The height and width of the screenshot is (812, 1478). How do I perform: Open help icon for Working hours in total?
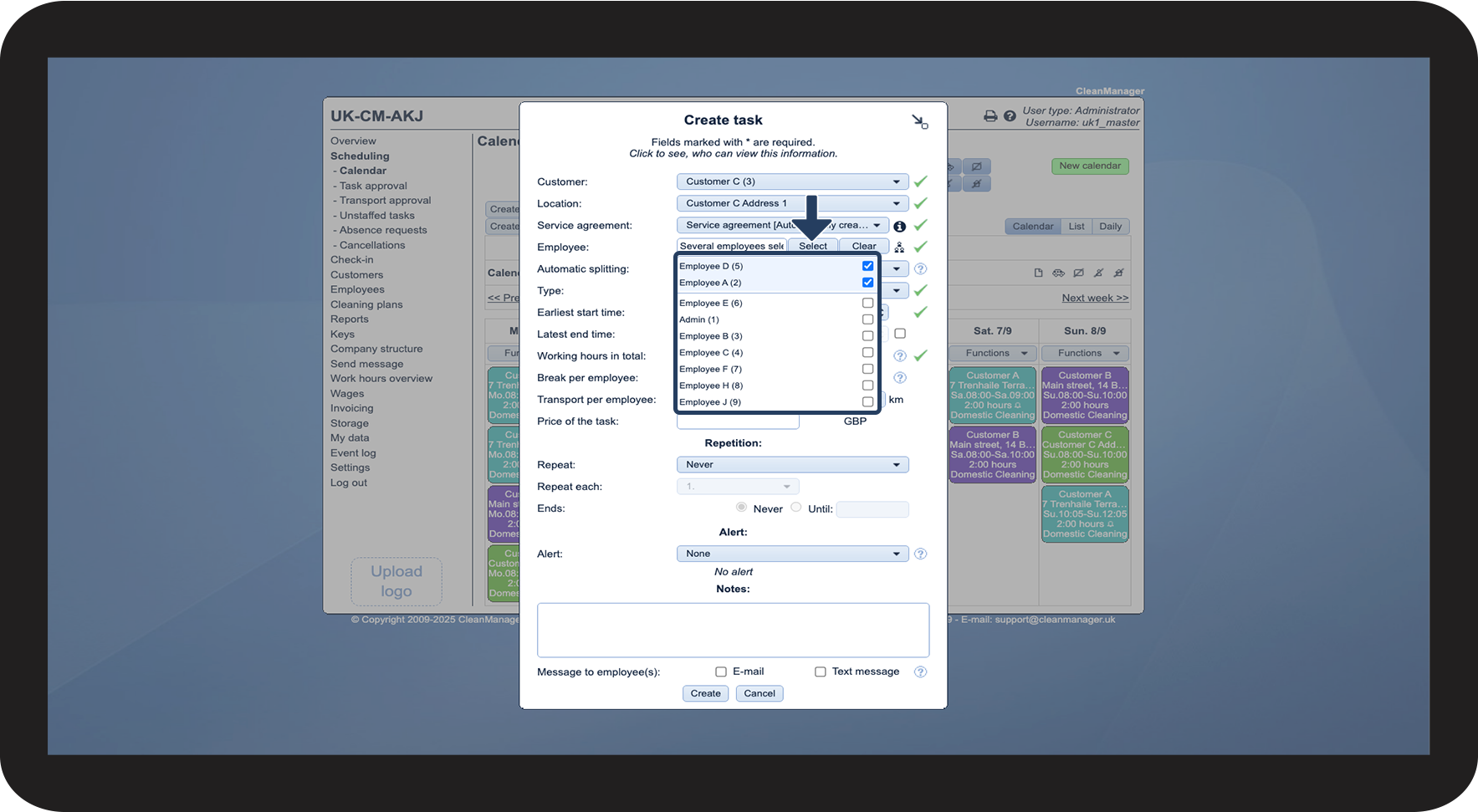click(x=900, y=356)
